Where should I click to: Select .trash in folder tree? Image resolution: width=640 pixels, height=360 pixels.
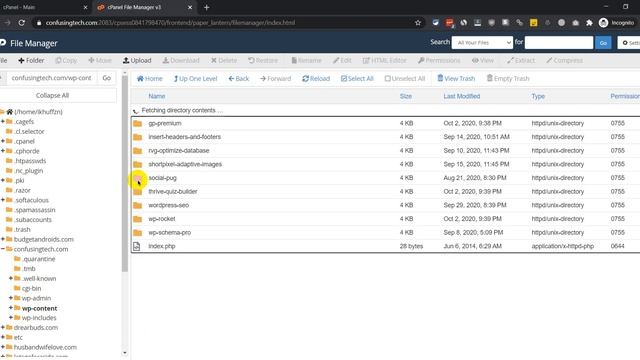coord(22,229)
